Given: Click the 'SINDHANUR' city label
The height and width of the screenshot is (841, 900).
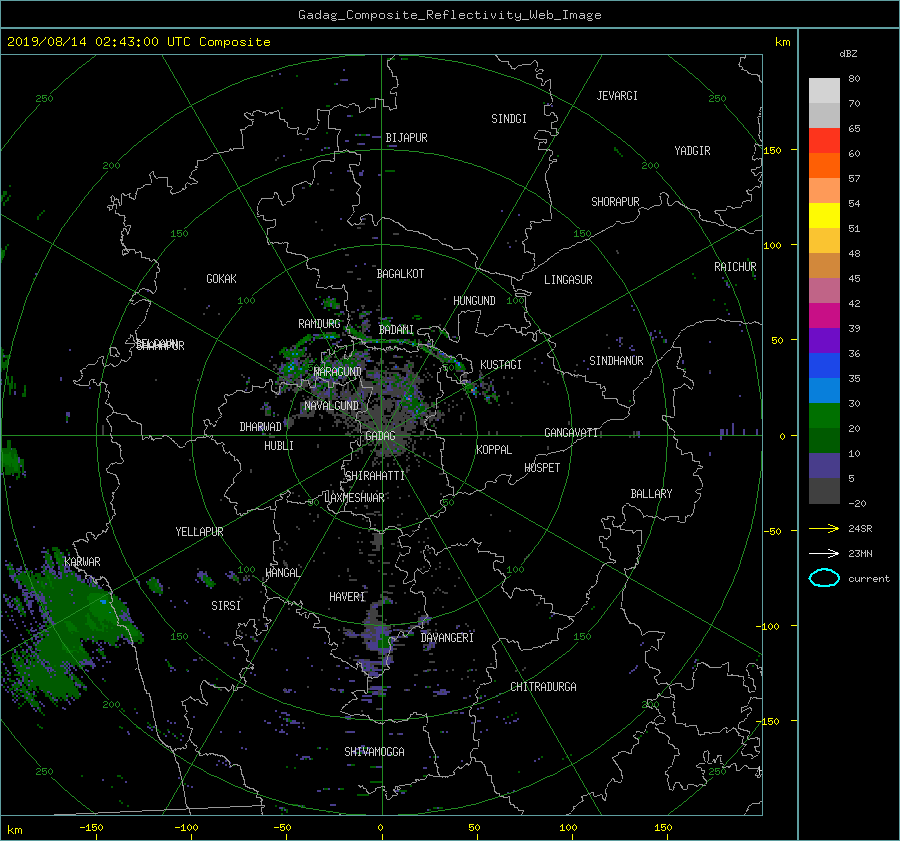Looking at the screenshot, I should point(616,361).
